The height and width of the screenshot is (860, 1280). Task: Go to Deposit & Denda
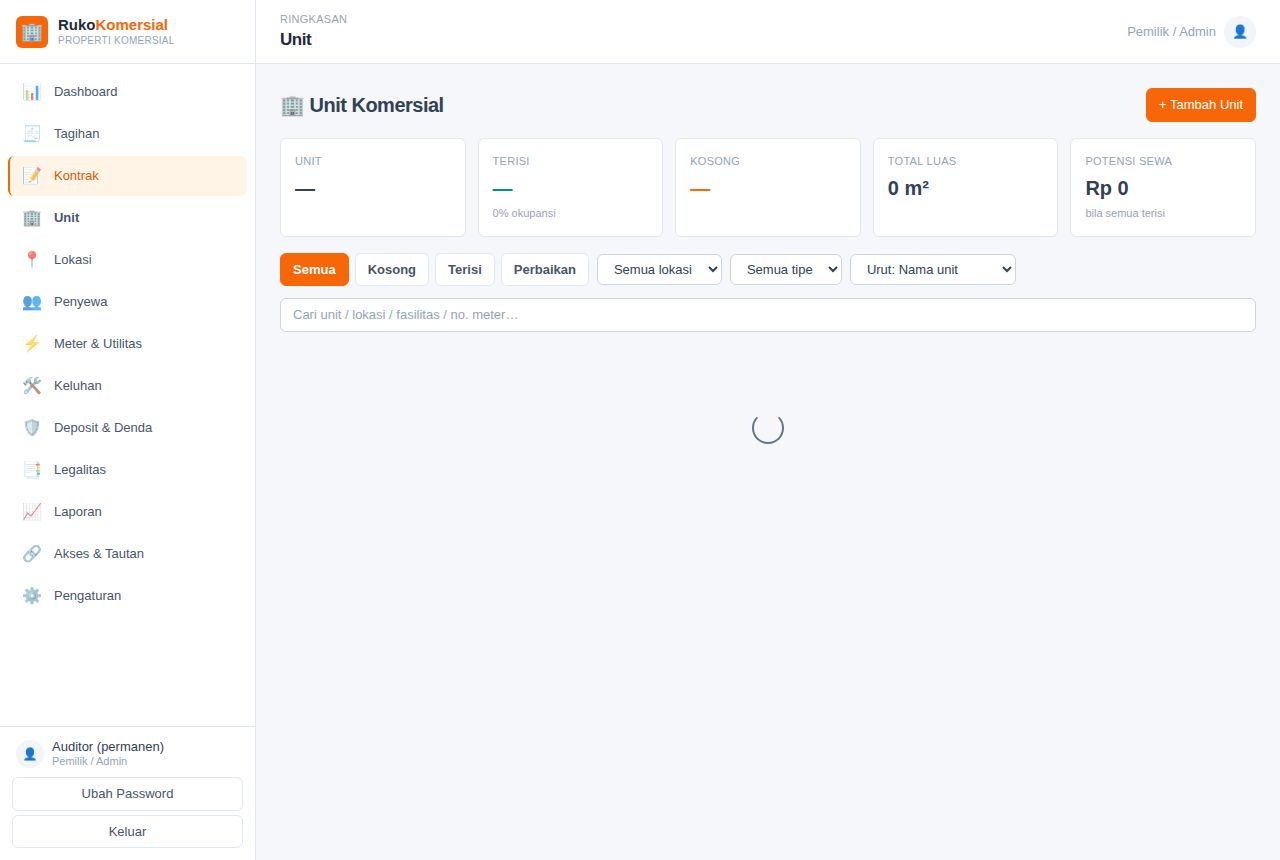pos(127,428)
